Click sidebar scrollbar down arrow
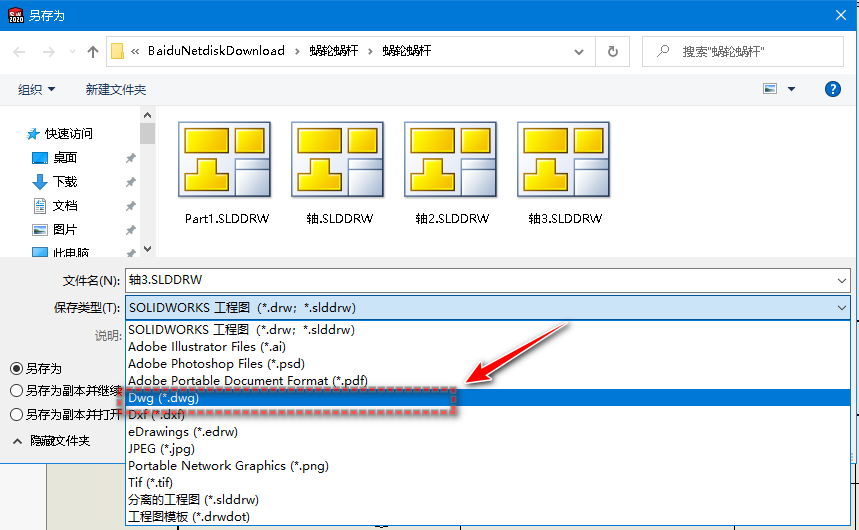The image size is (859, 530). tap(147, 249)
